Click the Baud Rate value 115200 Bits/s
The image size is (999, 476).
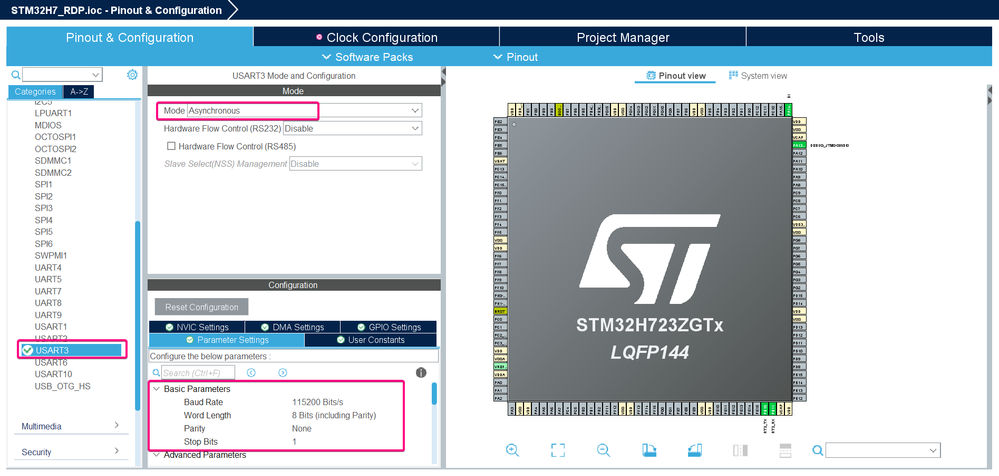pos(317,402)
